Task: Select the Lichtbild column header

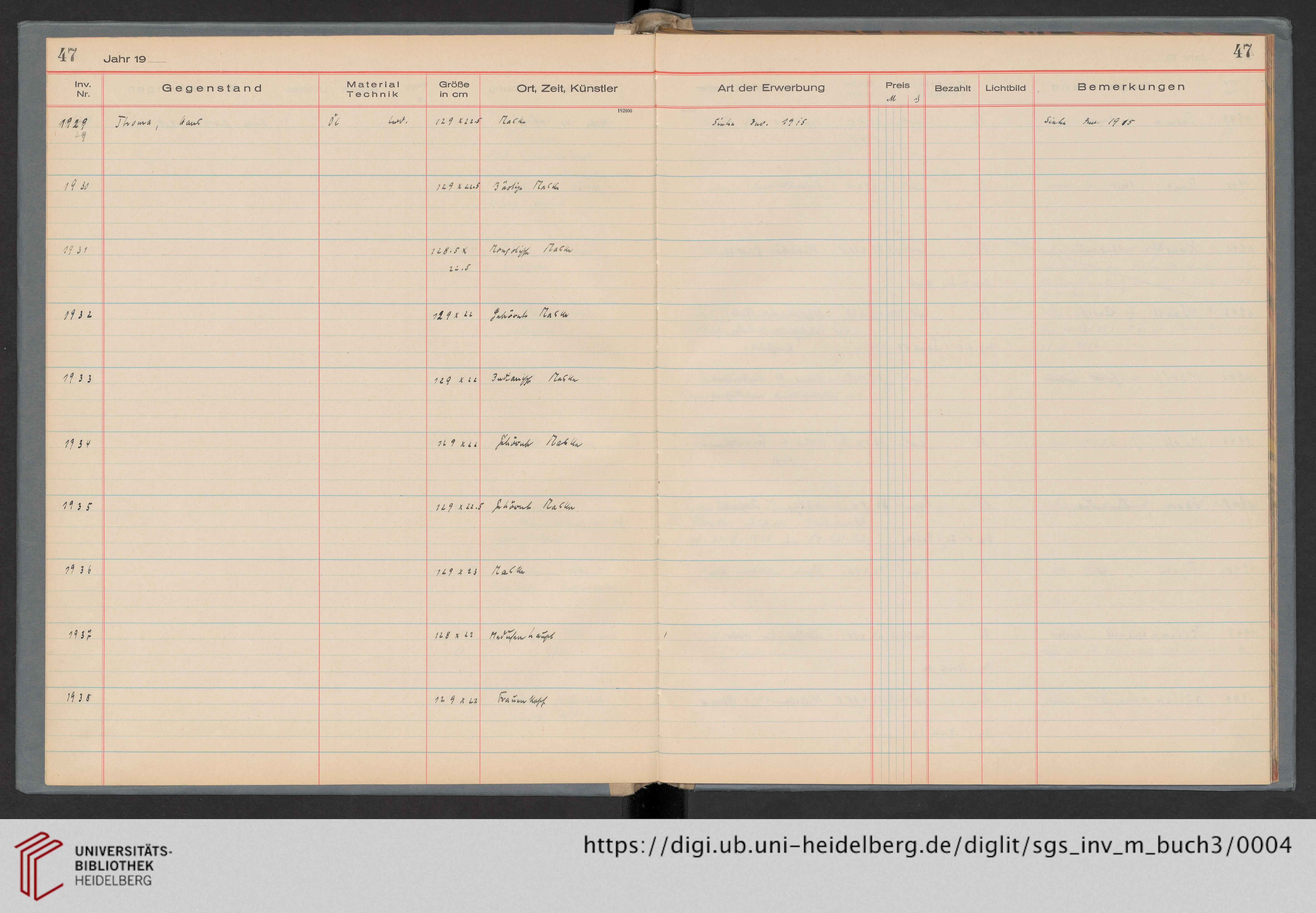Action: coord(1005,88)
